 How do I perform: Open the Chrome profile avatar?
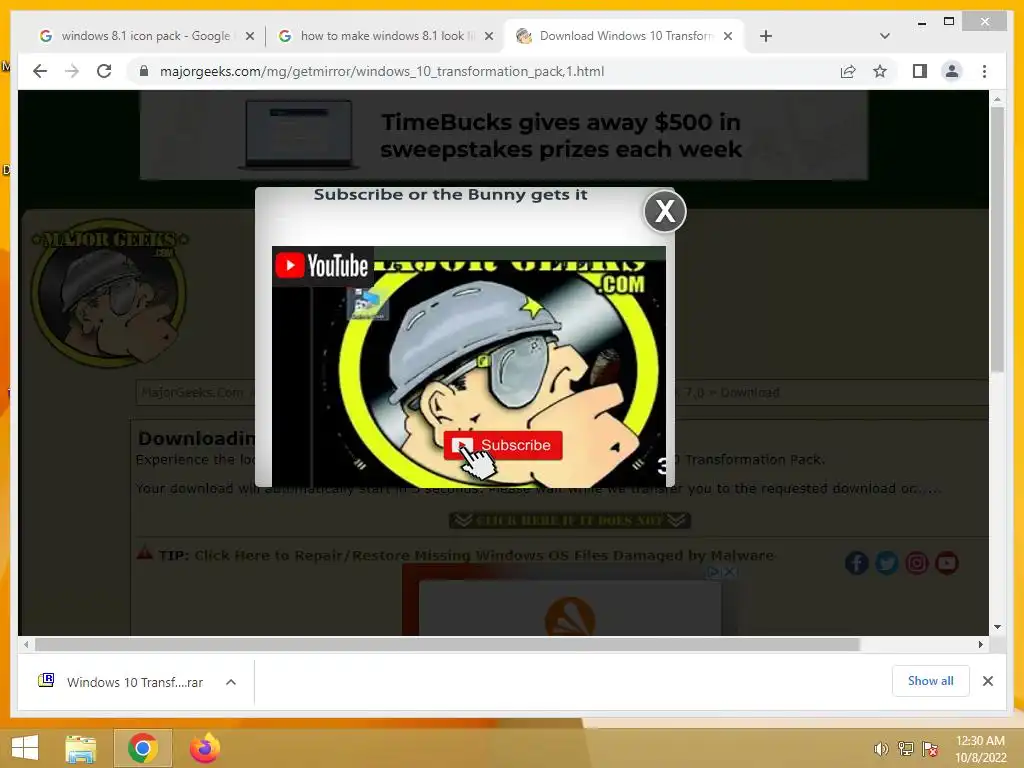tap(952, 71)
